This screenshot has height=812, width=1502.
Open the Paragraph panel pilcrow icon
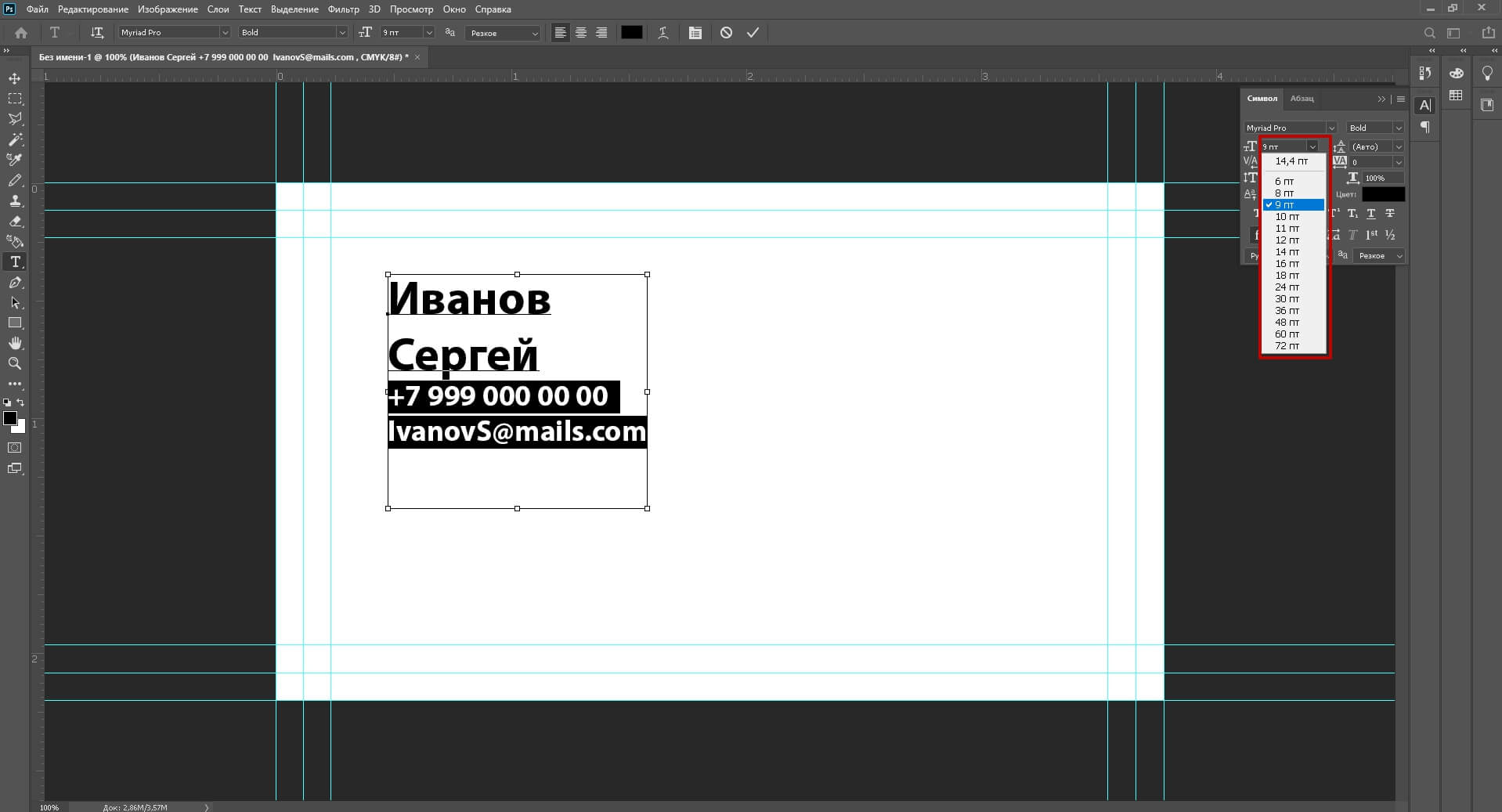(1425, 127)
